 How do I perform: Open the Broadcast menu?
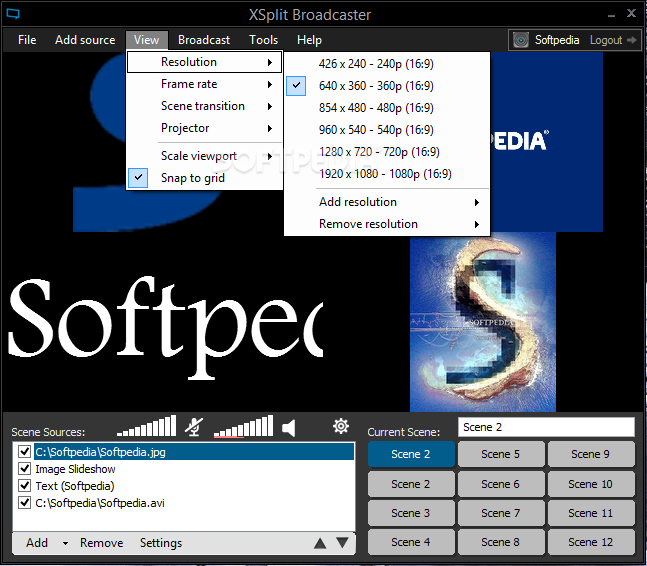tap(204, 40)
